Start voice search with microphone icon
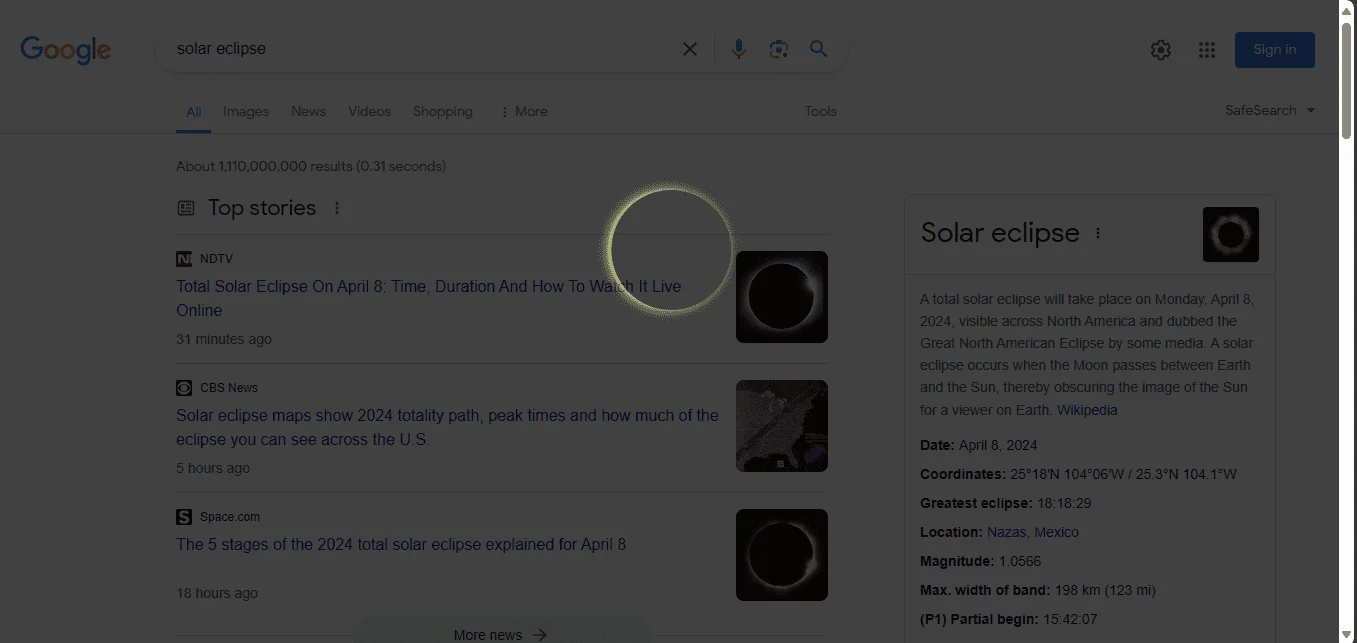Image resolution: width=1357 pixels, height=643 pixels. point(738,49)
